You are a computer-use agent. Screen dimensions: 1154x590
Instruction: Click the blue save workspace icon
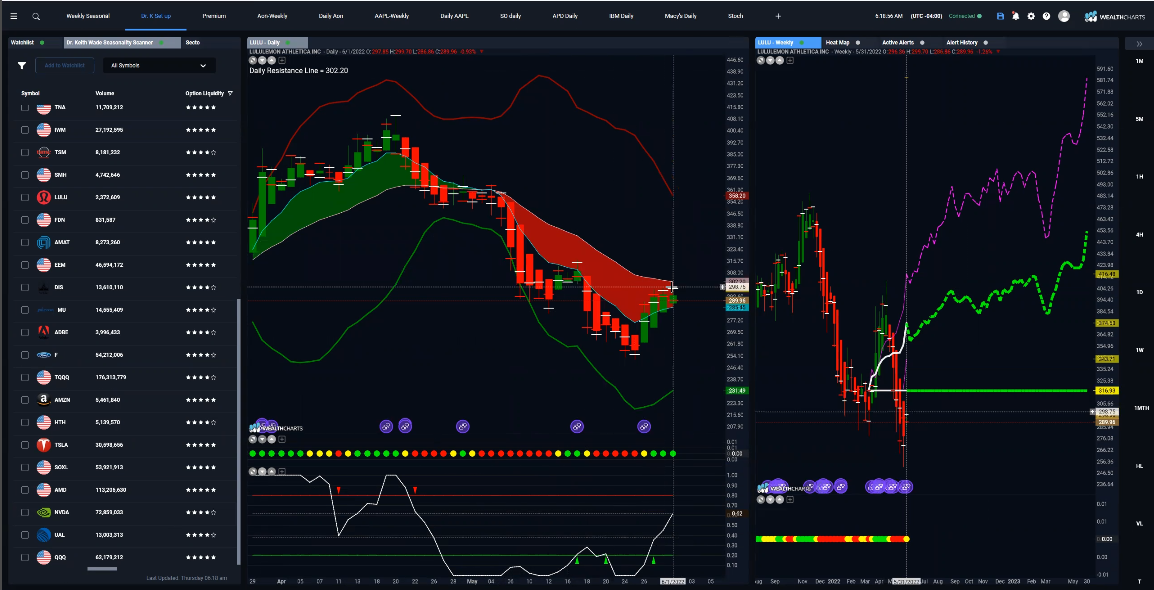1000,15
